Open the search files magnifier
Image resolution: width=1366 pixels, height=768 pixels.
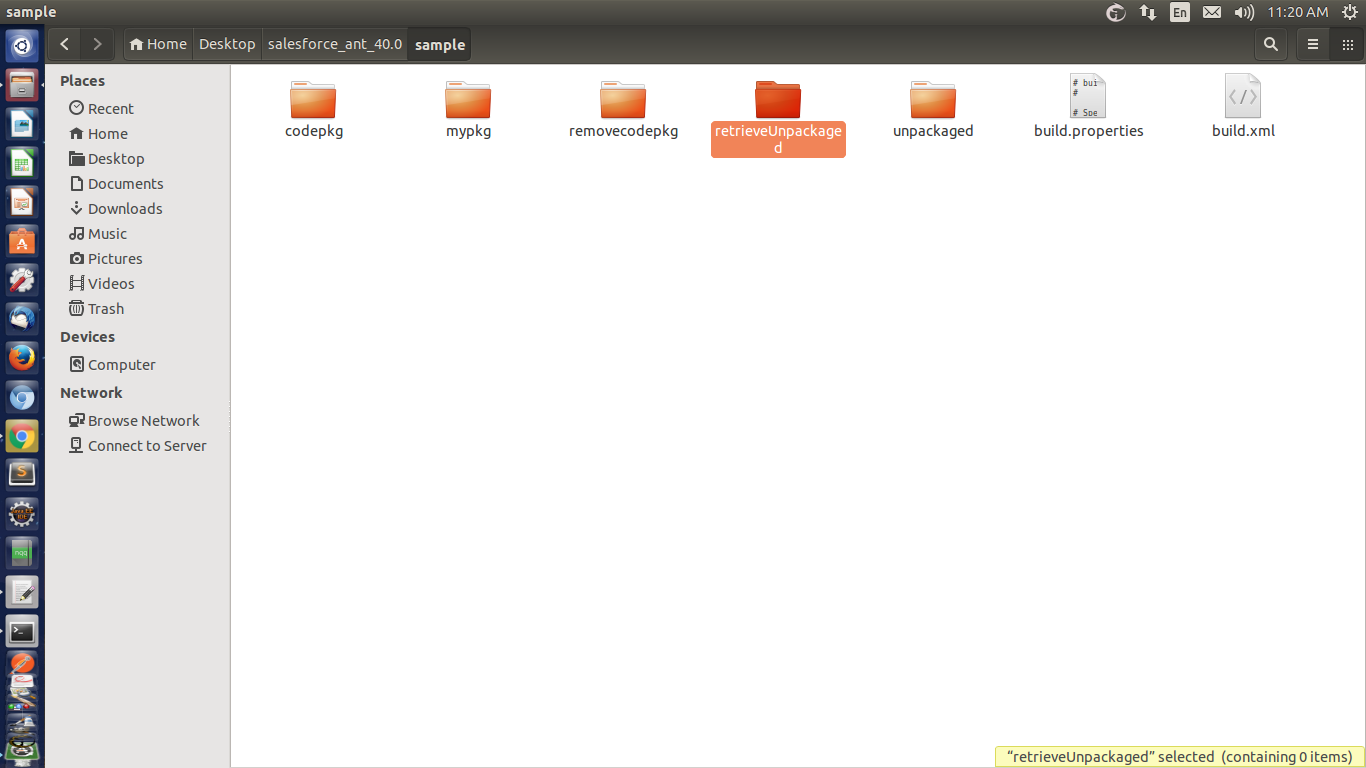click(1270, 44)
